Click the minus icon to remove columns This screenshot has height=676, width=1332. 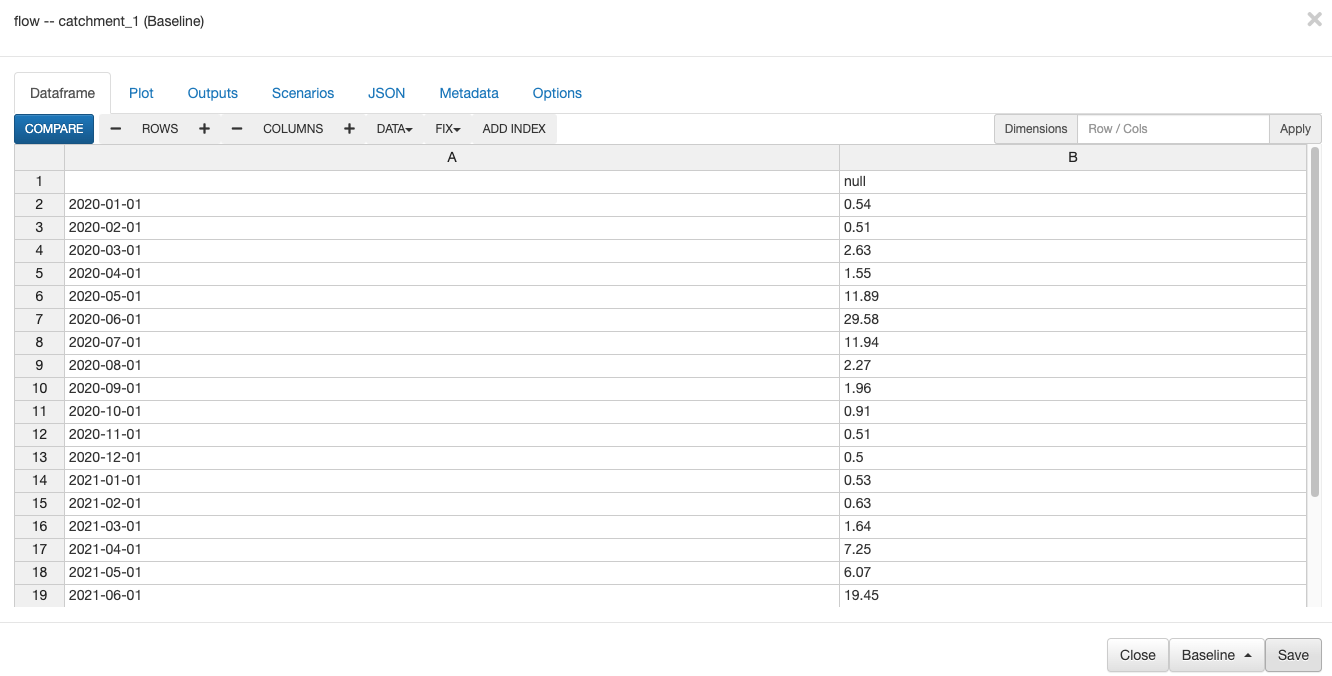pos(237,129)
